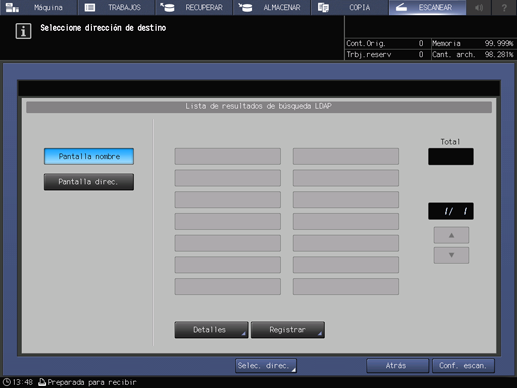Image resolution: width=517 pixels, height=388 pixels.
Task: Click the Registrar button
Action: pos(288,330)
